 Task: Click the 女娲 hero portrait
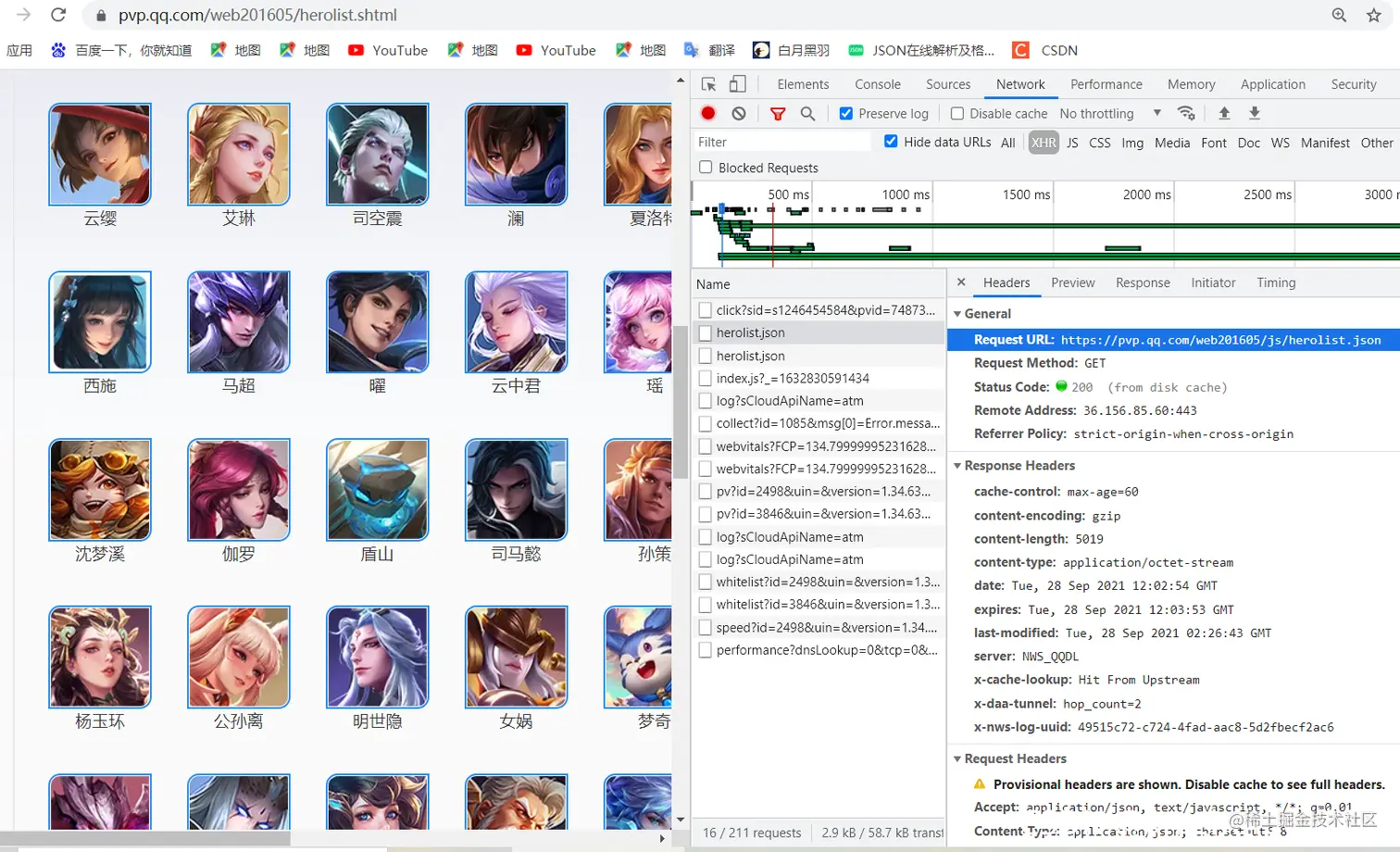click(x=517, y=657)
